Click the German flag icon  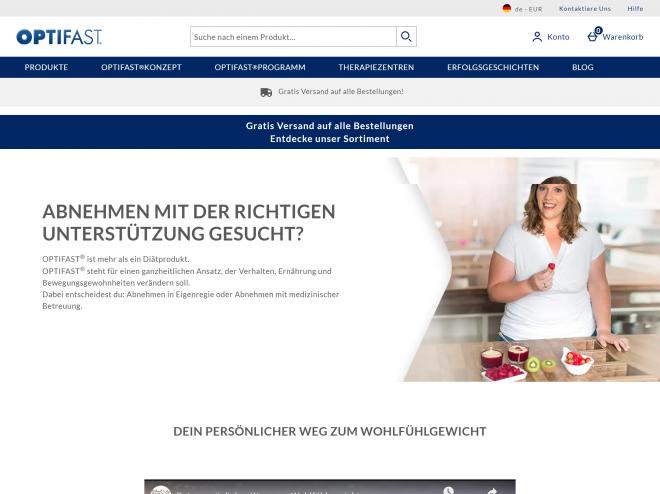point(507,8)
